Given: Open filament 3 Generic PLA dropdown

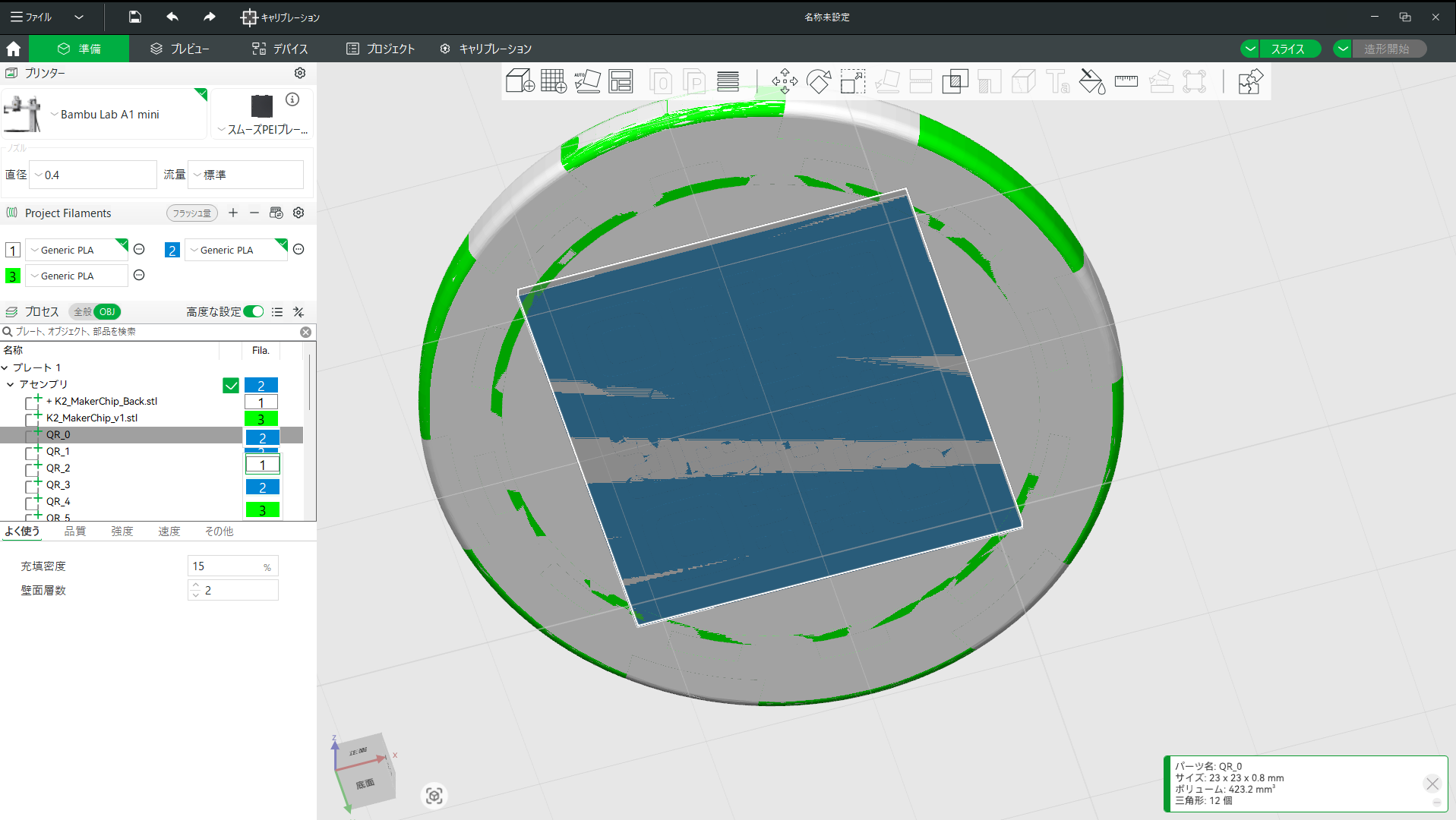Looking at the screenshot, I should [x=77, y=276].
